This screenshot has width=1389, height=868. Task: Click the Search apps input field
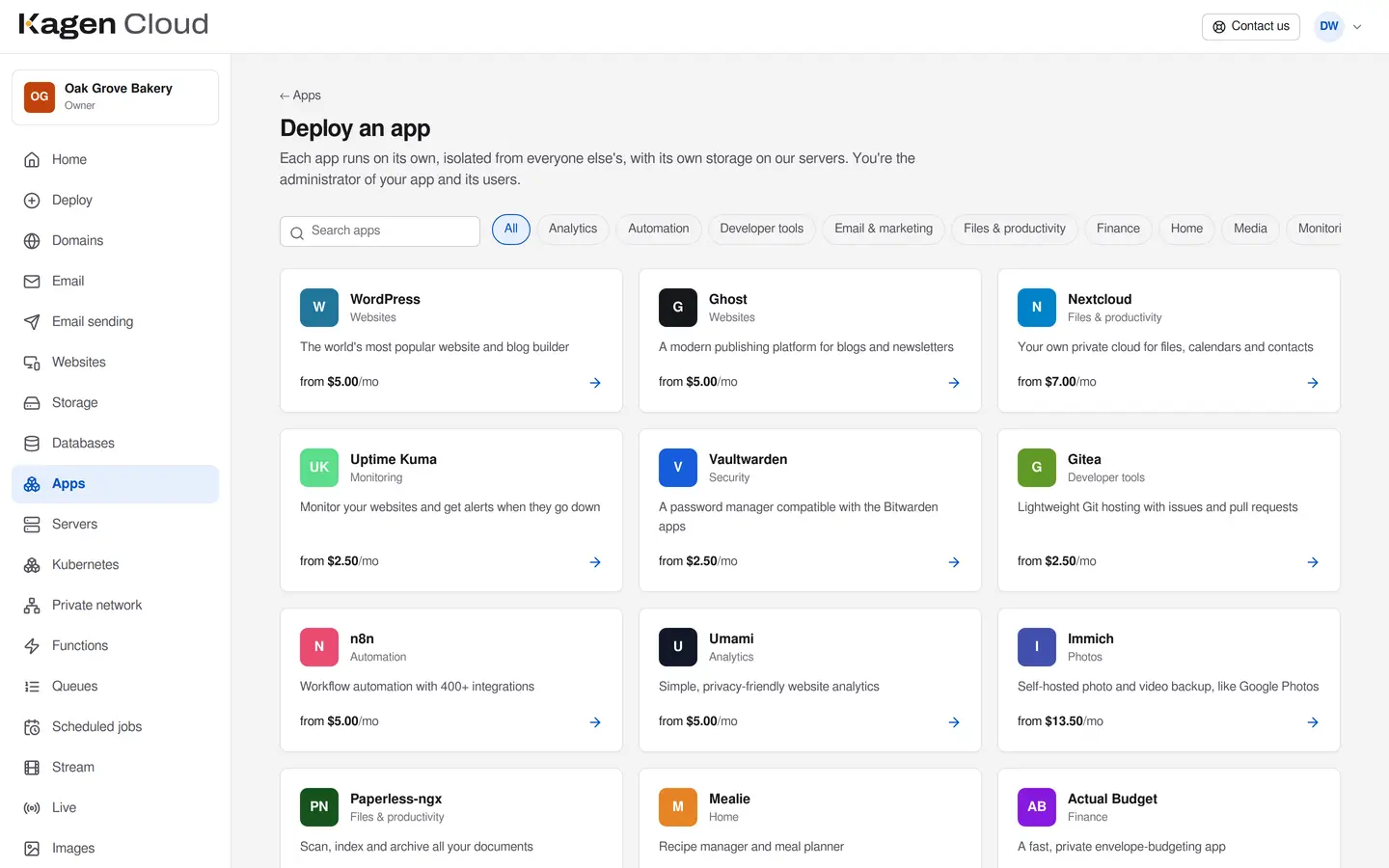click(380, 231)
